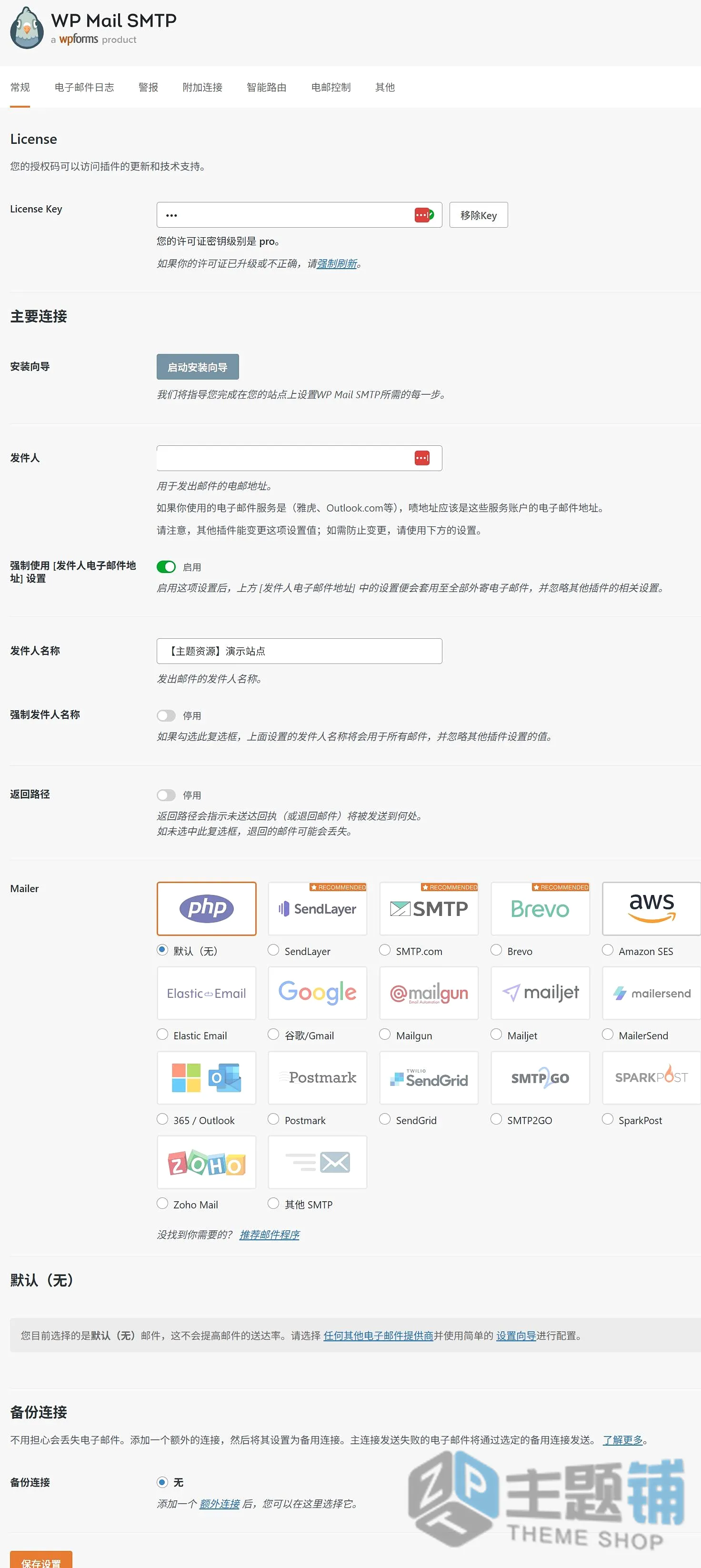Viewport: 701px width, 1568px height.
Task: Choose the Microsoft 365 Outlook logo card
Action: click(206, 1077)
